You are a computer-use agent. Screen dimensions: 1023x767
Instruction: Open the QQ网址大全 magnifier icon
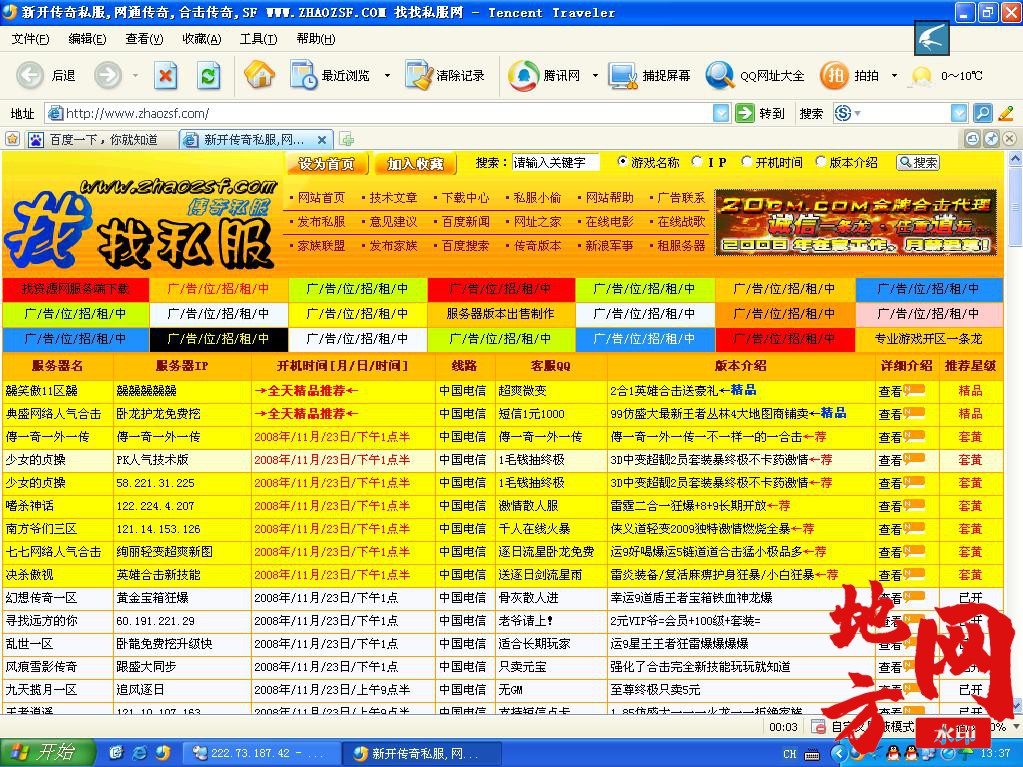(720, 75)
